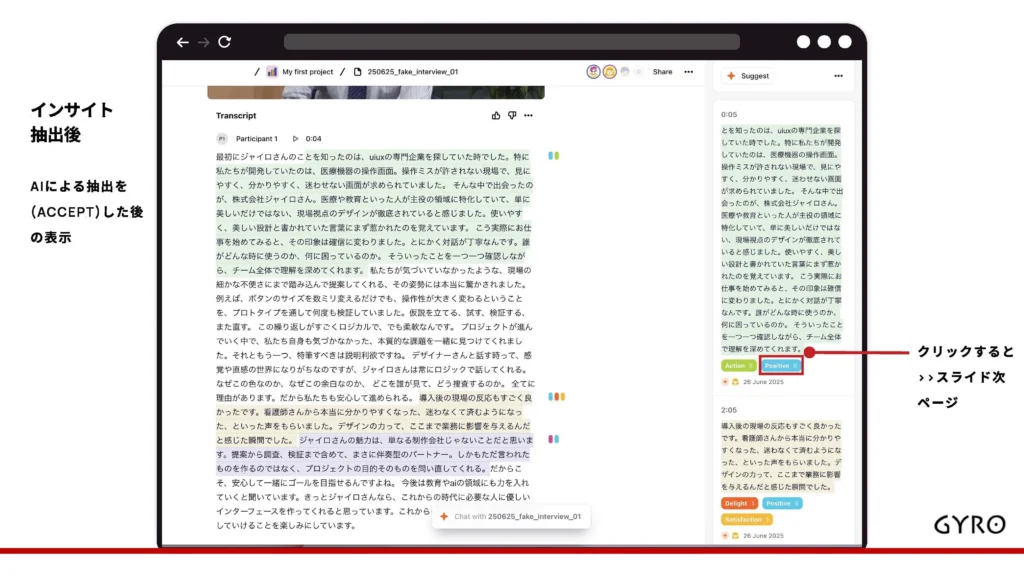Select the yellow Satisfaction tag
1024x576 pixels.
coord(746,519)
